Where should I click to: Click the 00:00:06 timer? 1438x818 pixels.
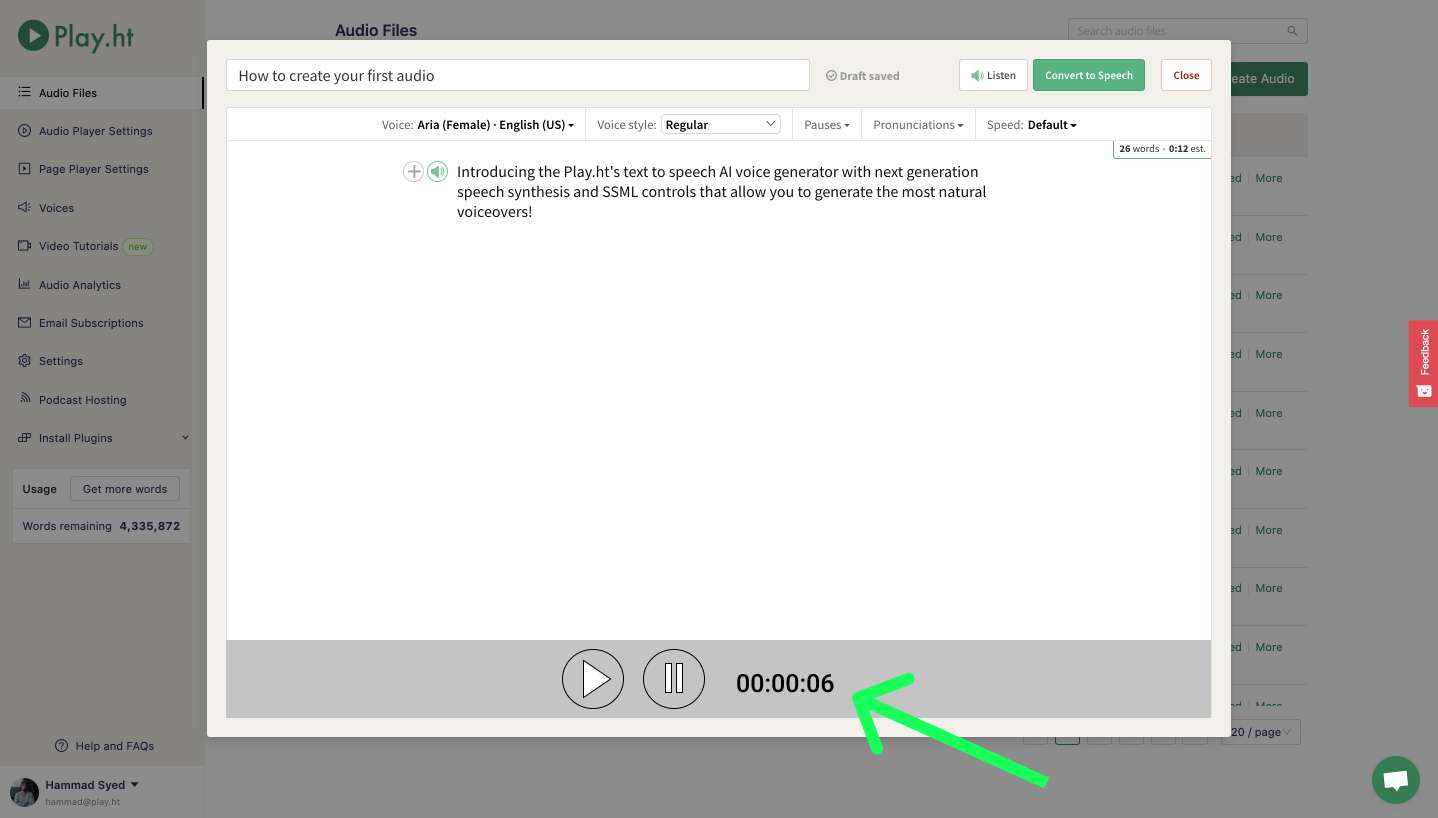[x=785, y=683]
